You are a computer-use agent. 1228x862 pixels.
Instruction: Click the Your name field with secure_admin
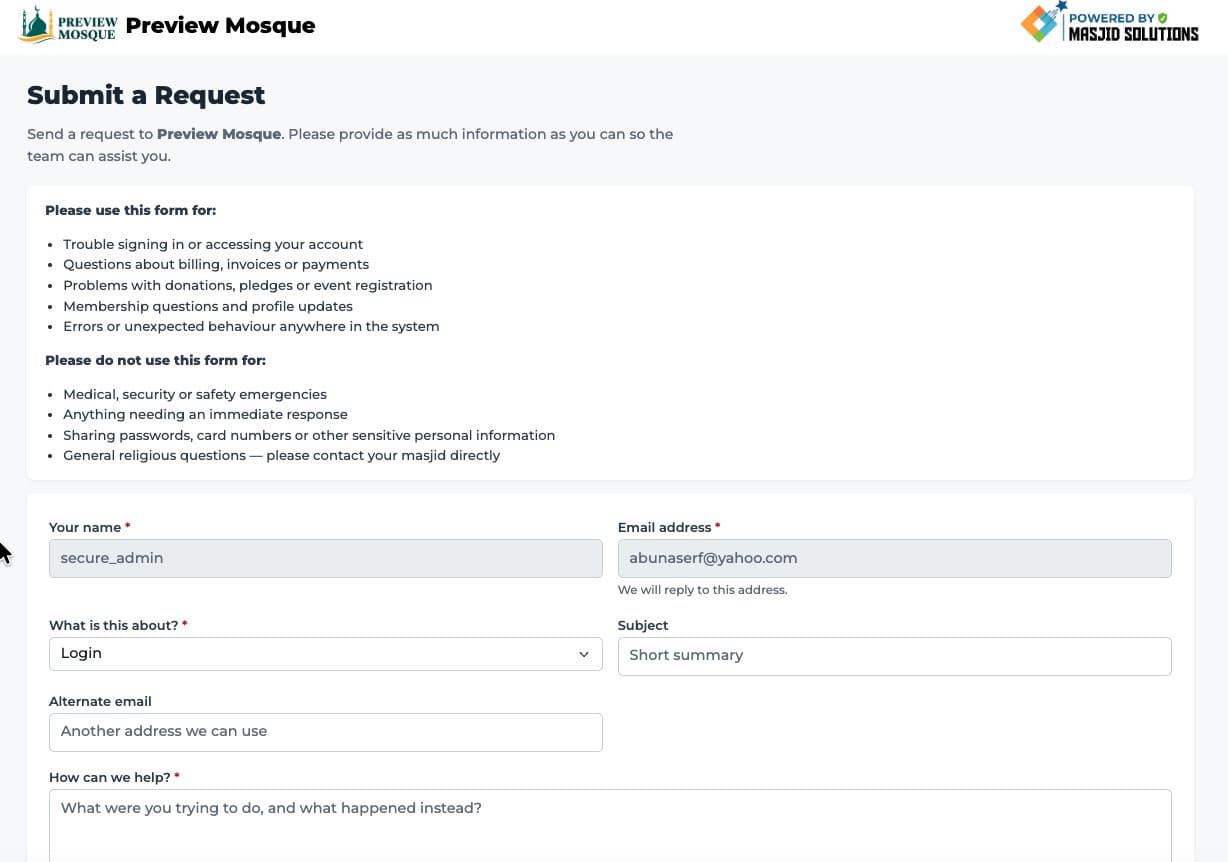tap(326, 559)
